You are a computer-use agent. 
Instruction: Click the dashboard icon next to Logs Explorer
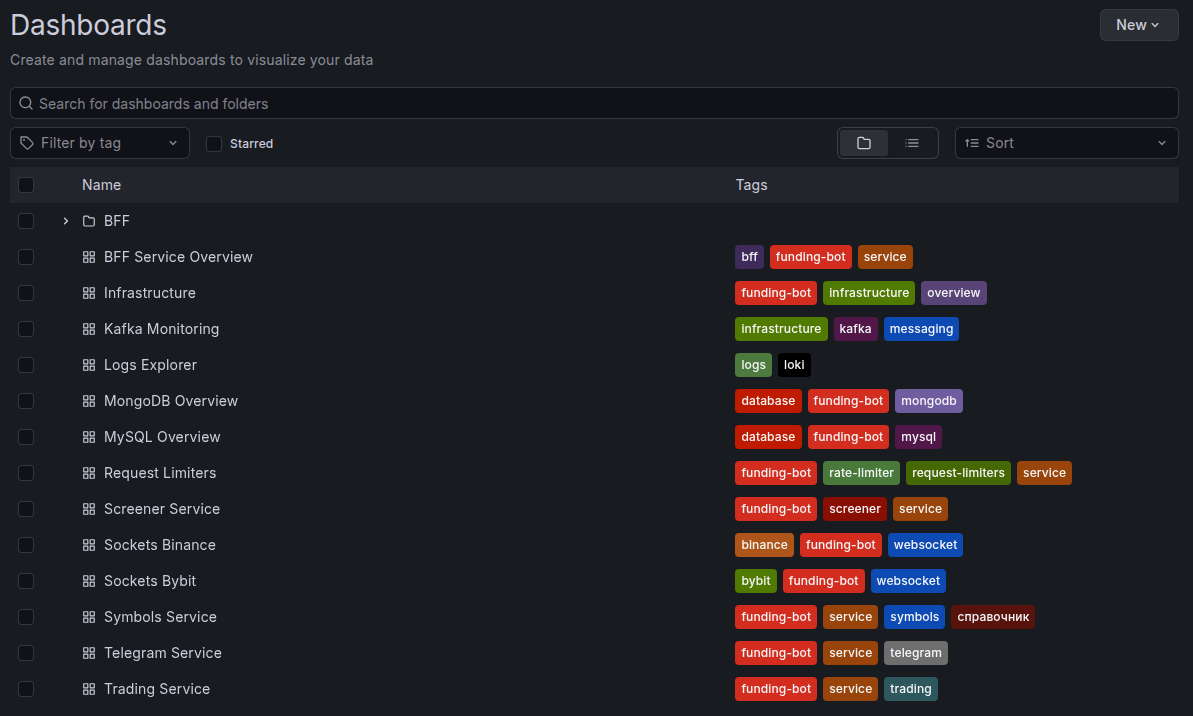coord(89,364)
